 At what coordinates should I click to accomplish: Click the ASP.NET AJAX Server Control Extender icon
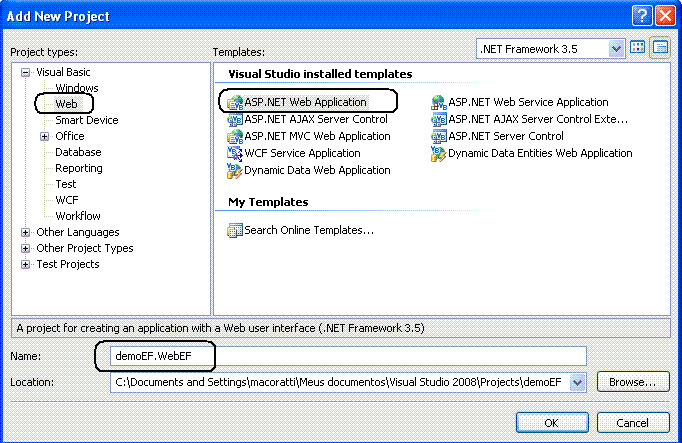tap(439, 120)
